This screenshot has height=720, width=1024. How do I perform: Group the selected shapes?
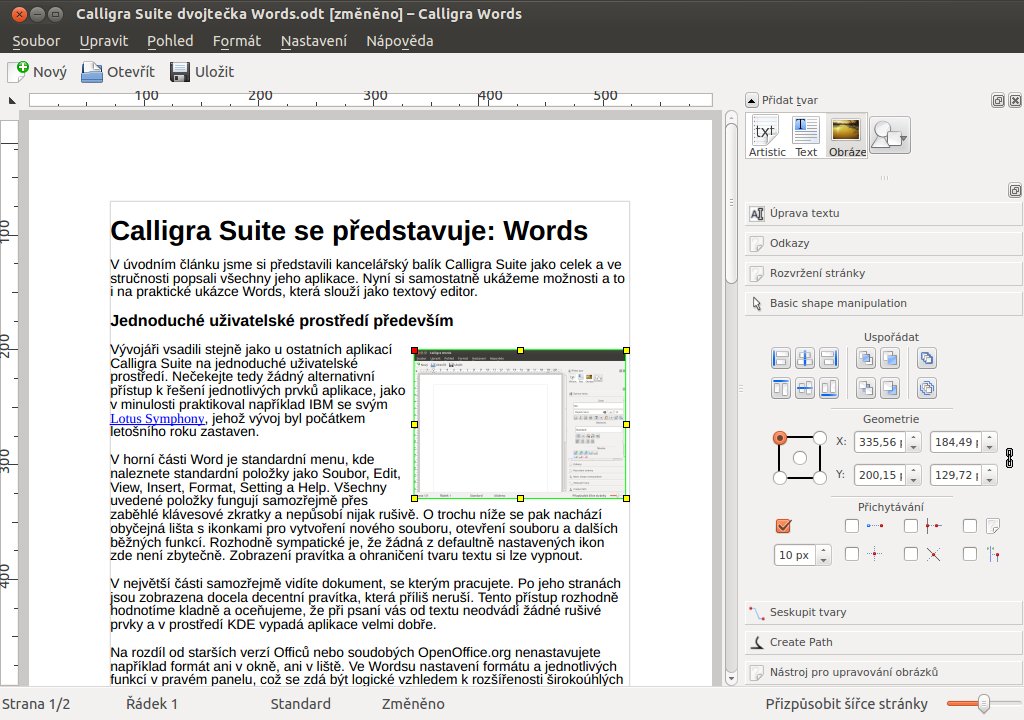[x=927, y=358]
